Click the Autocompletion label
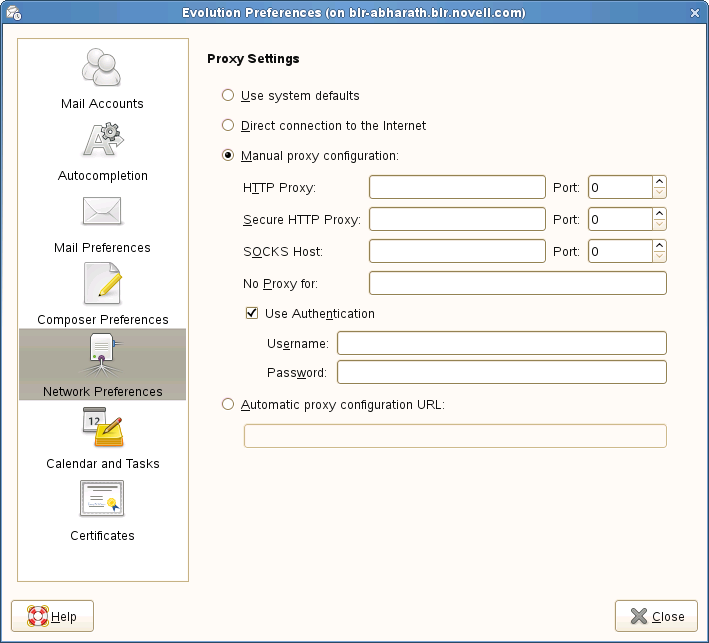709x643 pixels. pyautogui.click(x=103, y=175)
